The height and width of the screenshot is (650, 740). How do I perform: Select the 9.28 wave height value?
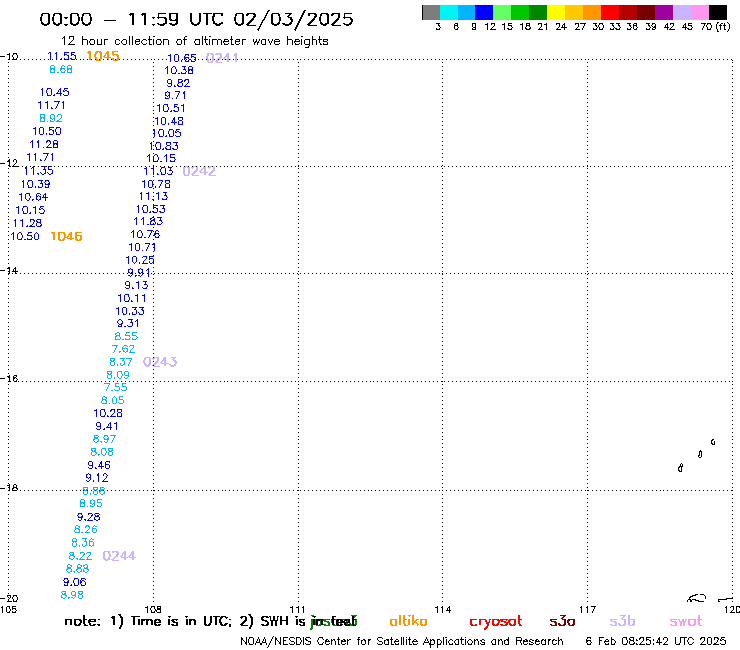pyautogui.click(x=89, y=517)
